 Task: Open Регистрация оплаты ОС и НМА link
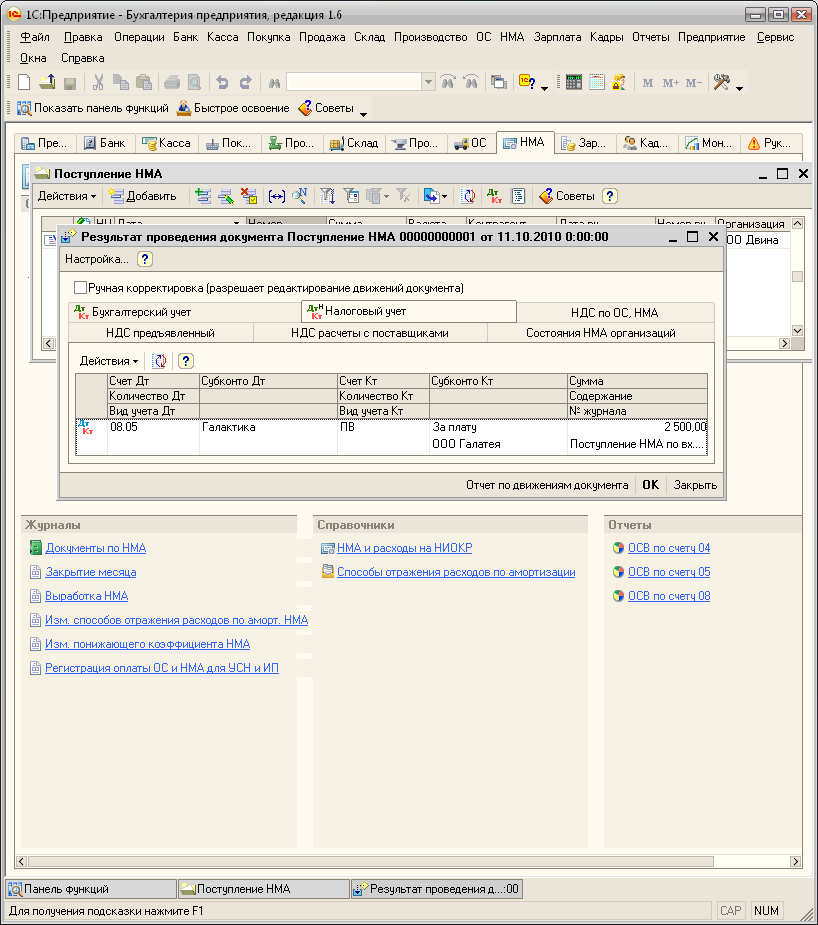coord(162,668)
